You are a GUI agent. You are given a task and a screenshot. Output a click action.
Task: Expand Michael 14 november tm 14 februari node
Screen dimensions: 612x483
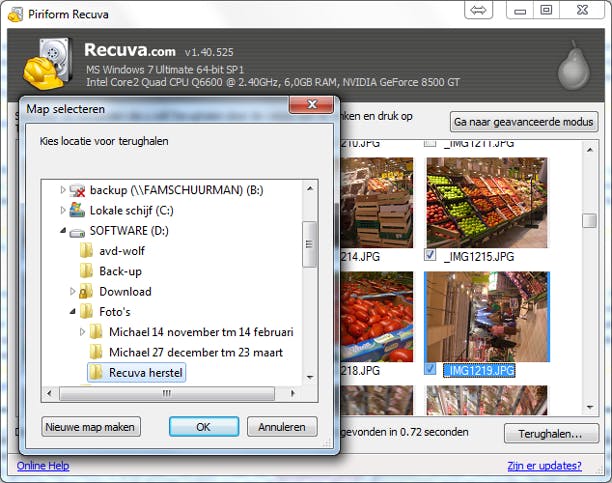pos(82,332)
